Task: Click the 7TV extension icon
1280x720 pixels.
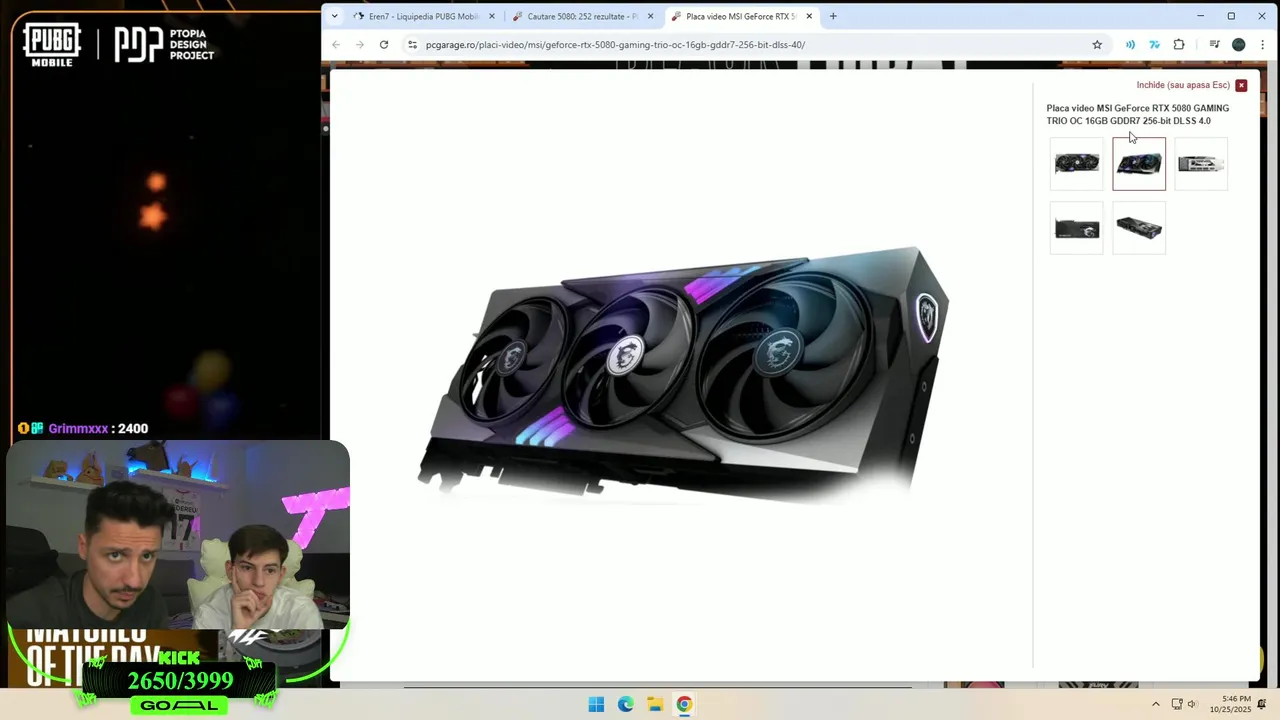Action: (x=1154, y=45)
